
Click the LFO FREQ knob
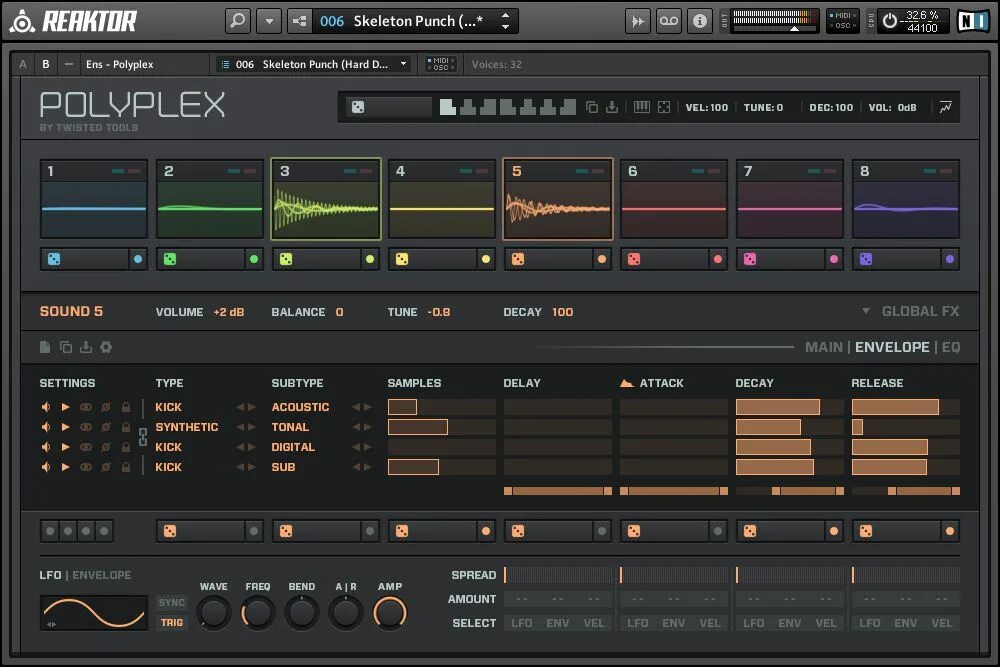[258, 613]
